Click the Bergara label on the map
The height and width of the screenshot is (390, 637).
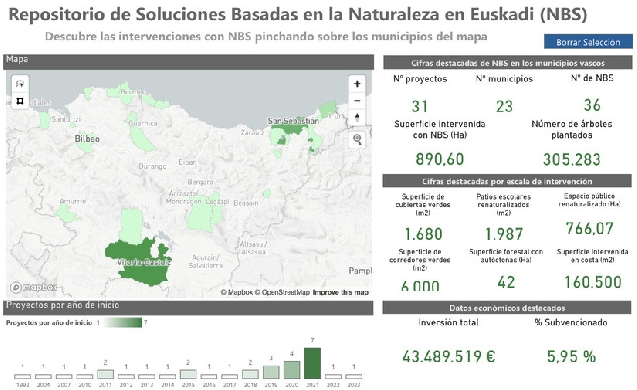(200, 182)
